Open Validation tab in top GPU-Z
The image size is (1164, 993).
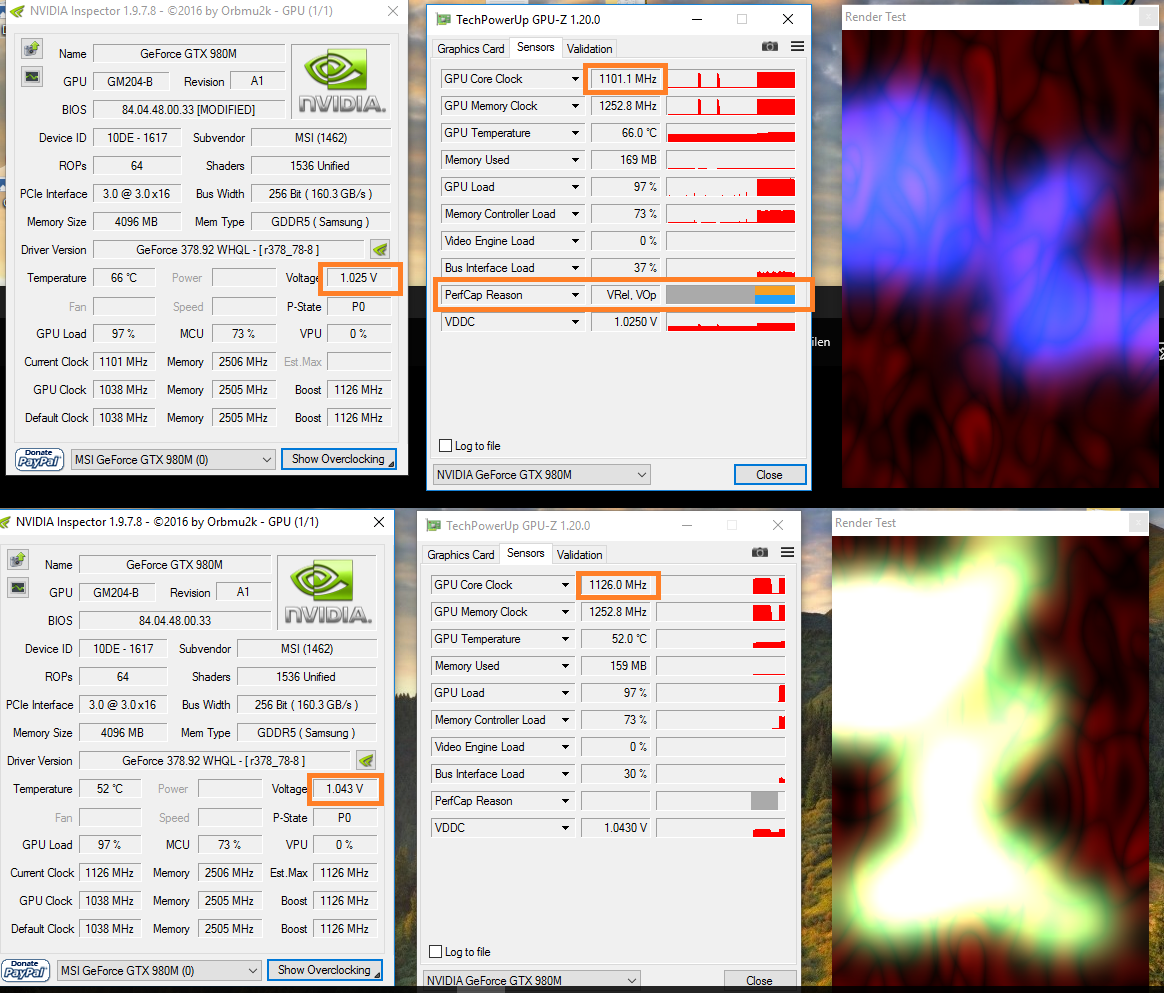click(x=589, y=48)
